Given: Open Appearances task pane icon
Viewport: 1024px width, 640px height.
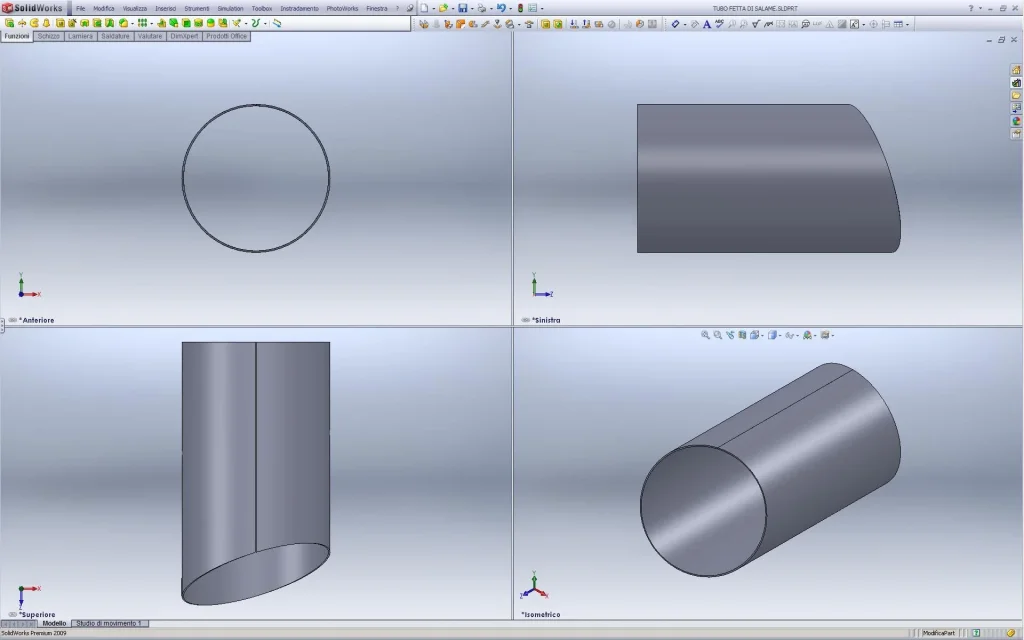Looking at the screenshot, I should (x=1016, y=121).
